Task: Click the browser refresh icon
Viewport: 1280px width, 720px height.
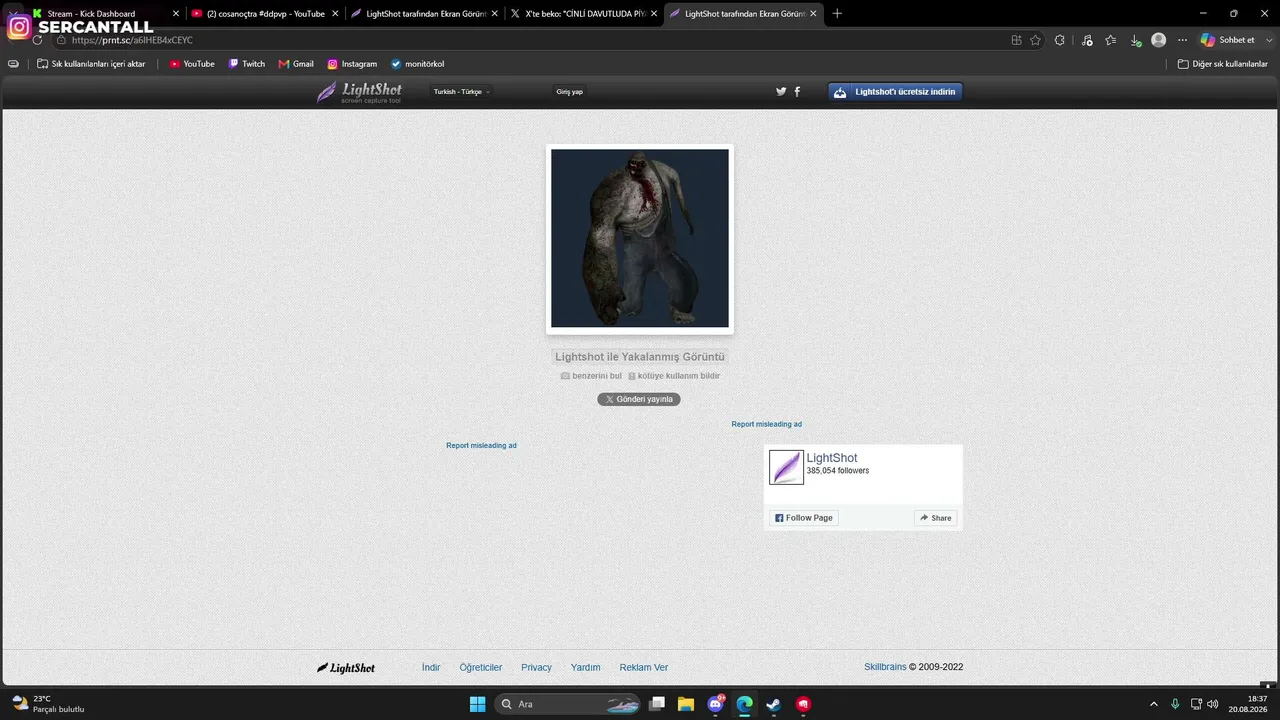Action: [37, 40]
